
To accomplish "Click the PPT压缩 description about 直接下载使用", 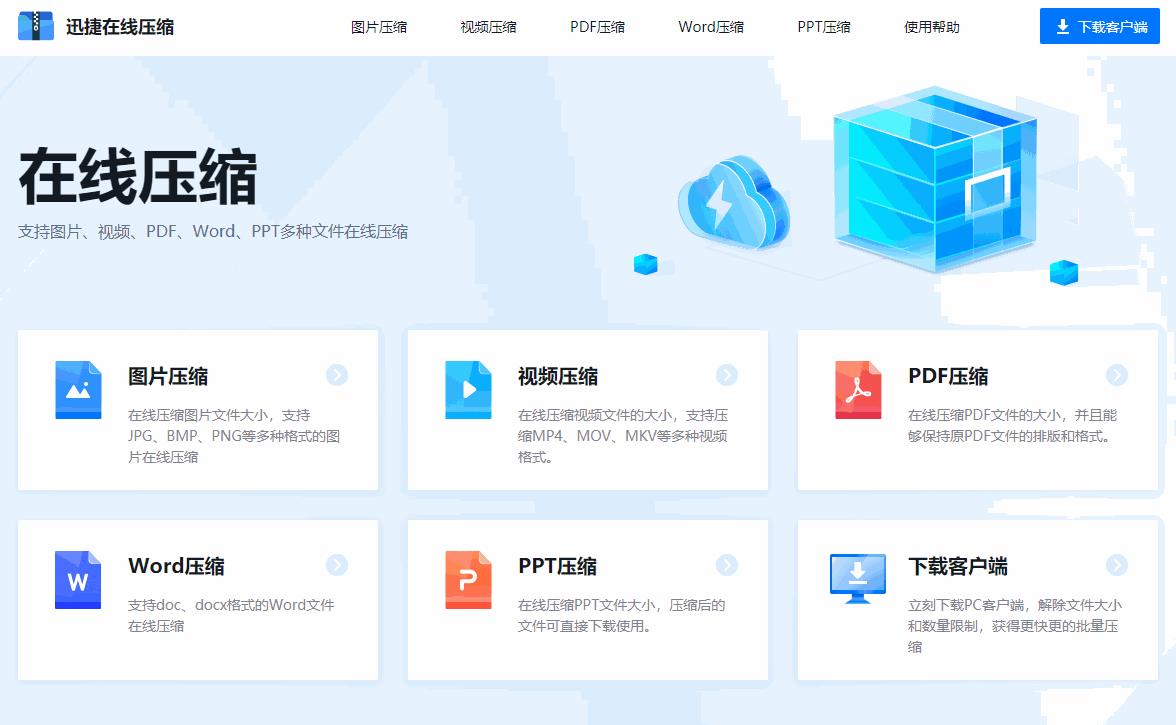I will click(x=622, y=615).
